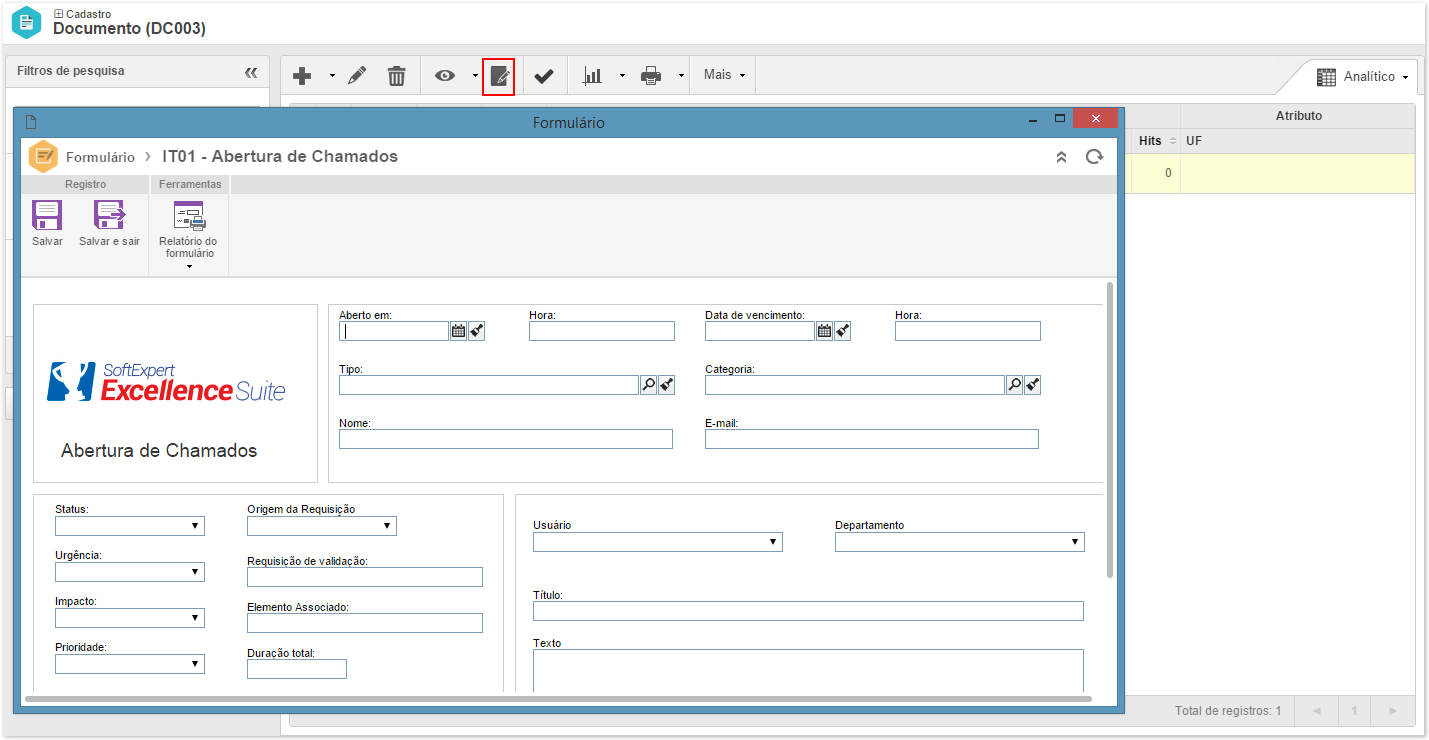
Task: Click the Hora field next to Aberto em
Action: click(x=602, y=331)
